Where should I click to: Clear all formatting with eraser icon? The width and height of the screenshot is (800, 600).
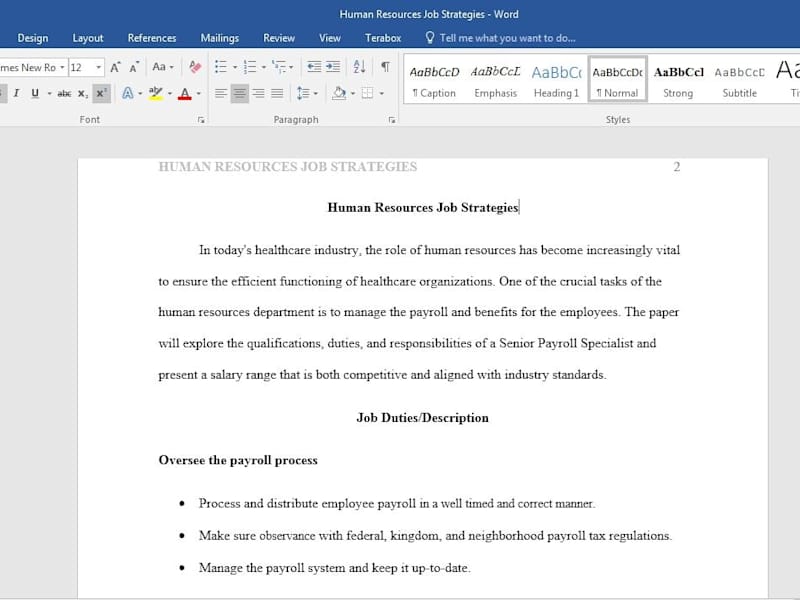click(x=194, y=67)
